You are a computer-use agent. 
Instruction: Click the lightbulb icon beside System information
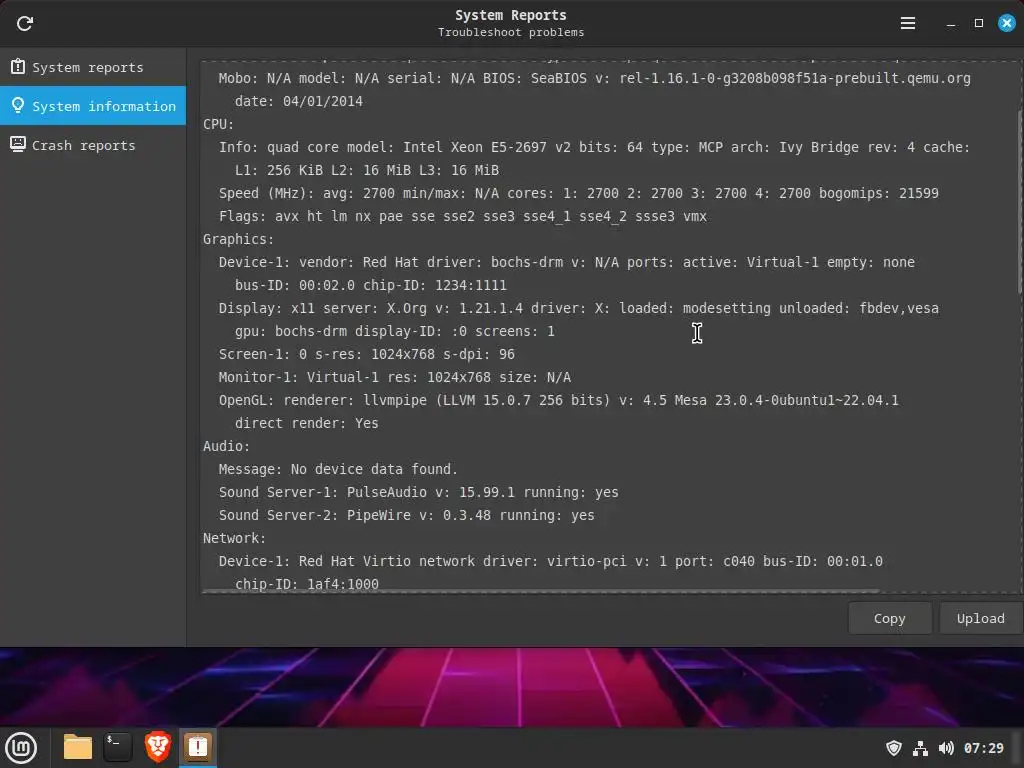click(x=18, y=105)
